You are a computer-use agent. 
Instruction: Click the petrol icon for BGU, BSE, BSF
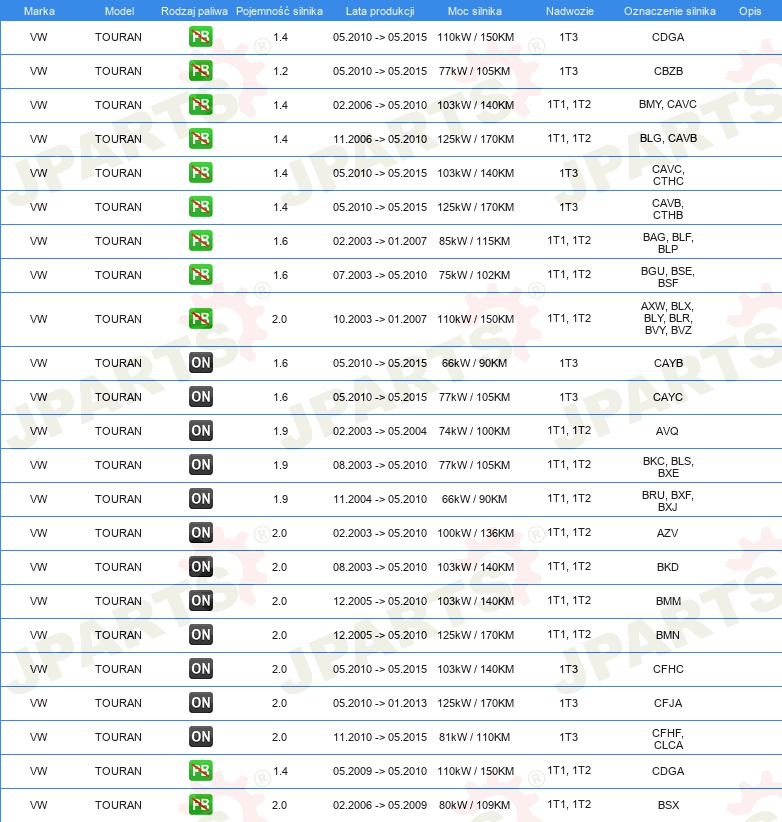pos(201,275)
